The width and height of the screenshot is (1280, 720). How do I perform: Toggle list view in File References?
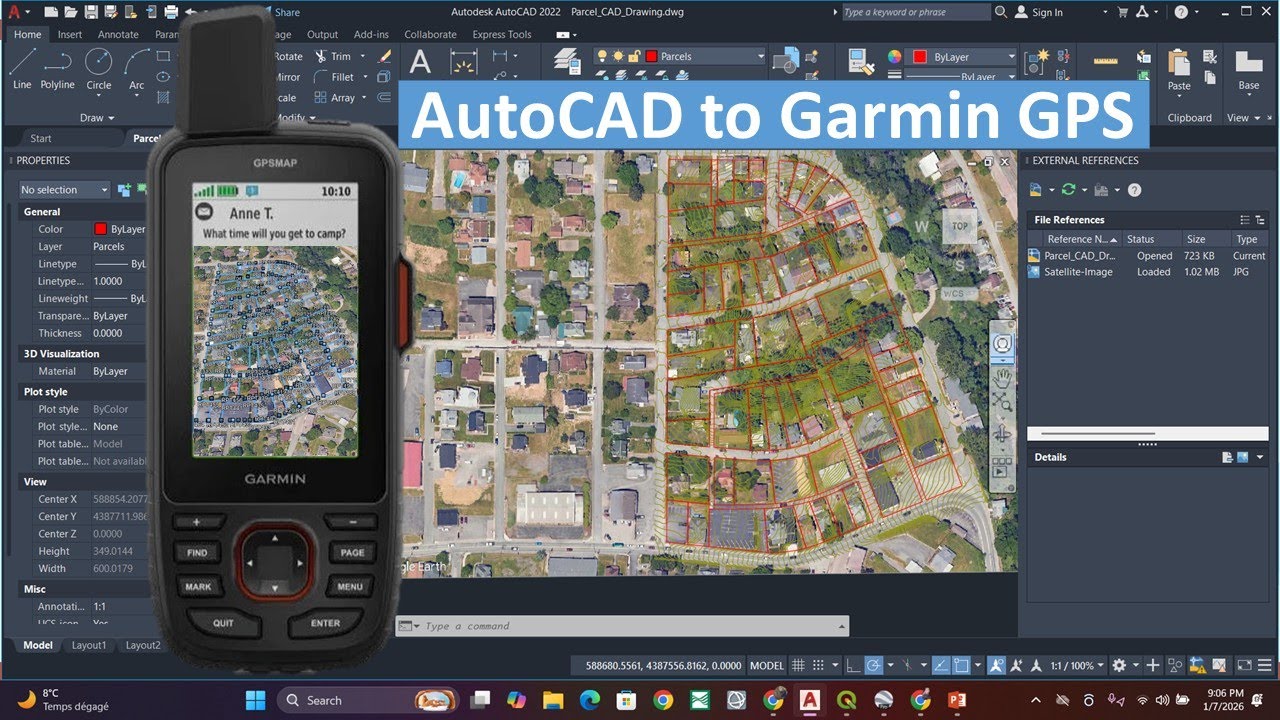coord(1245,220)
